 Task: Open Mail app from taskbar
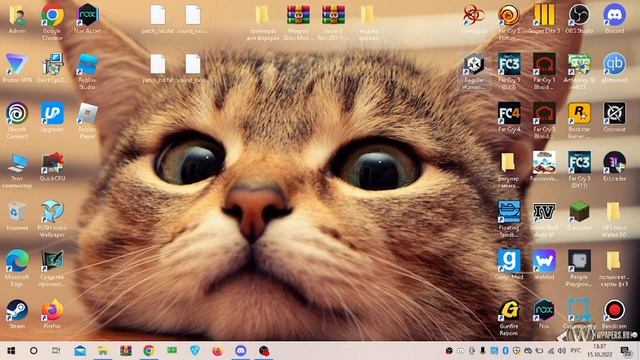(80, 351)
